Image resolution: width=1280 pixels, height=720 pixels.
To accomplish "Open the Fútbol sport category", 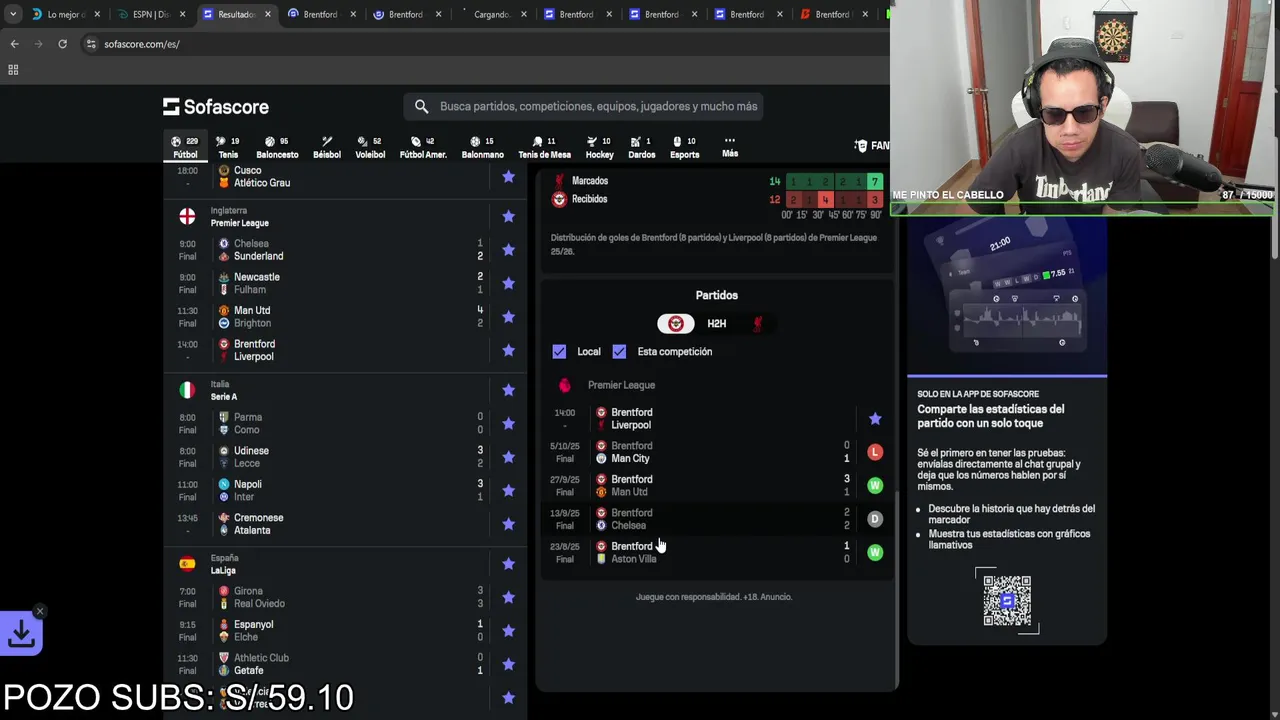I will 185,147.
